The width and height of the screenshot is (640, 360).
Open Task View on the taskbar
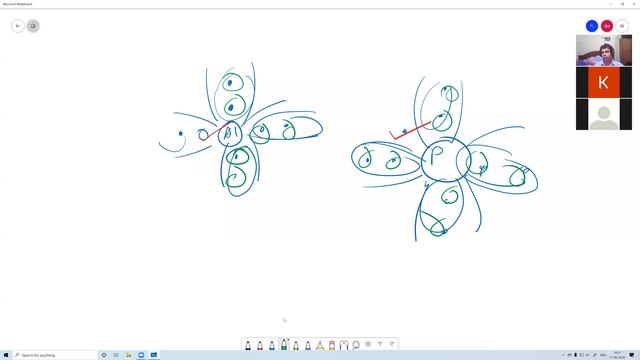click(116, 355)
